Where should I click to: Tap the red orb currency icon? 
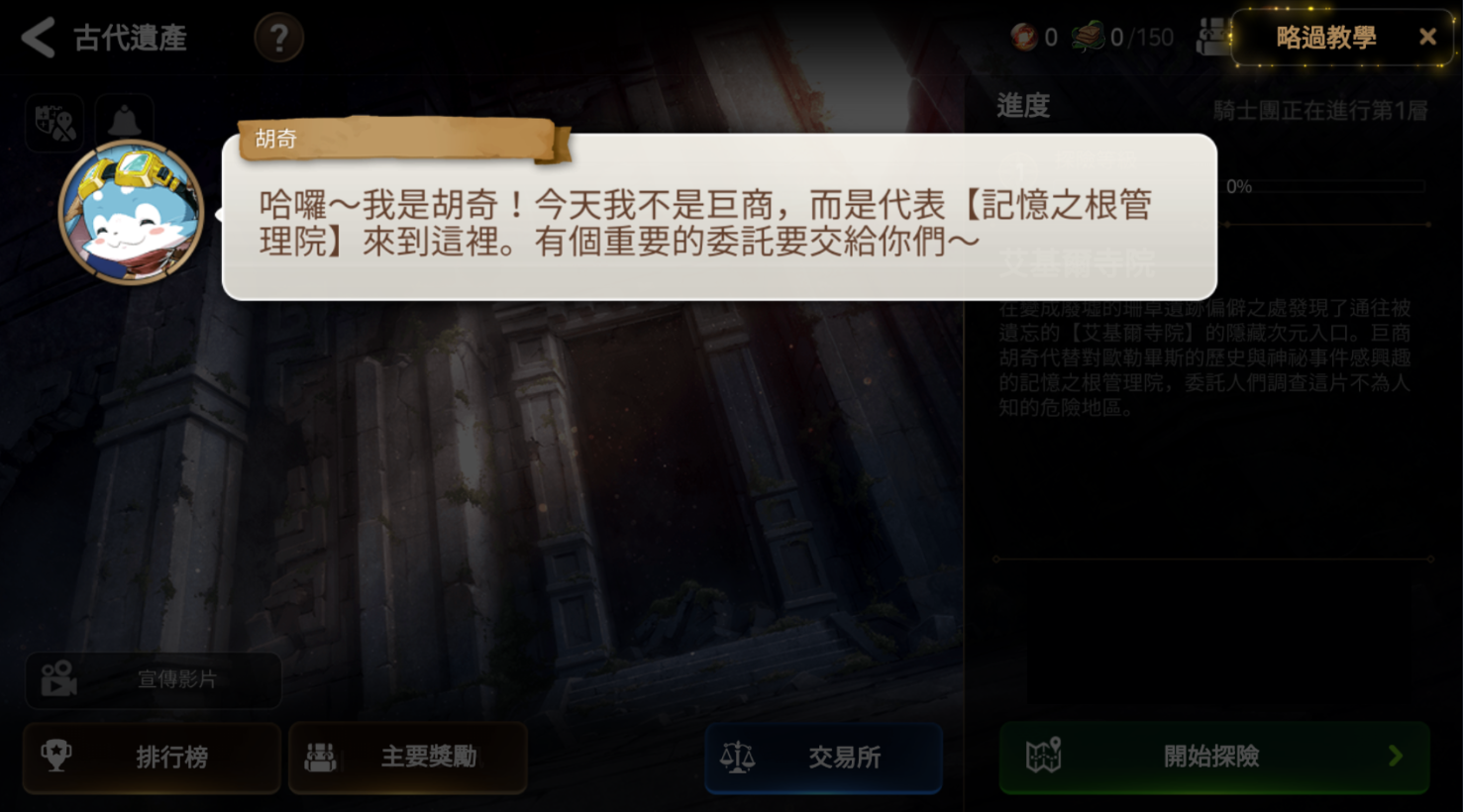click(x=1024, y=38)
